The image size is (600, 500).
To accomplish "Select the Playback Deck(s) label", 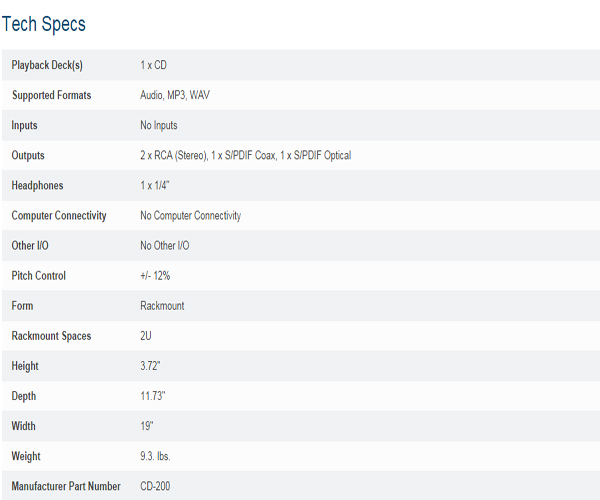I will point(47,65).
